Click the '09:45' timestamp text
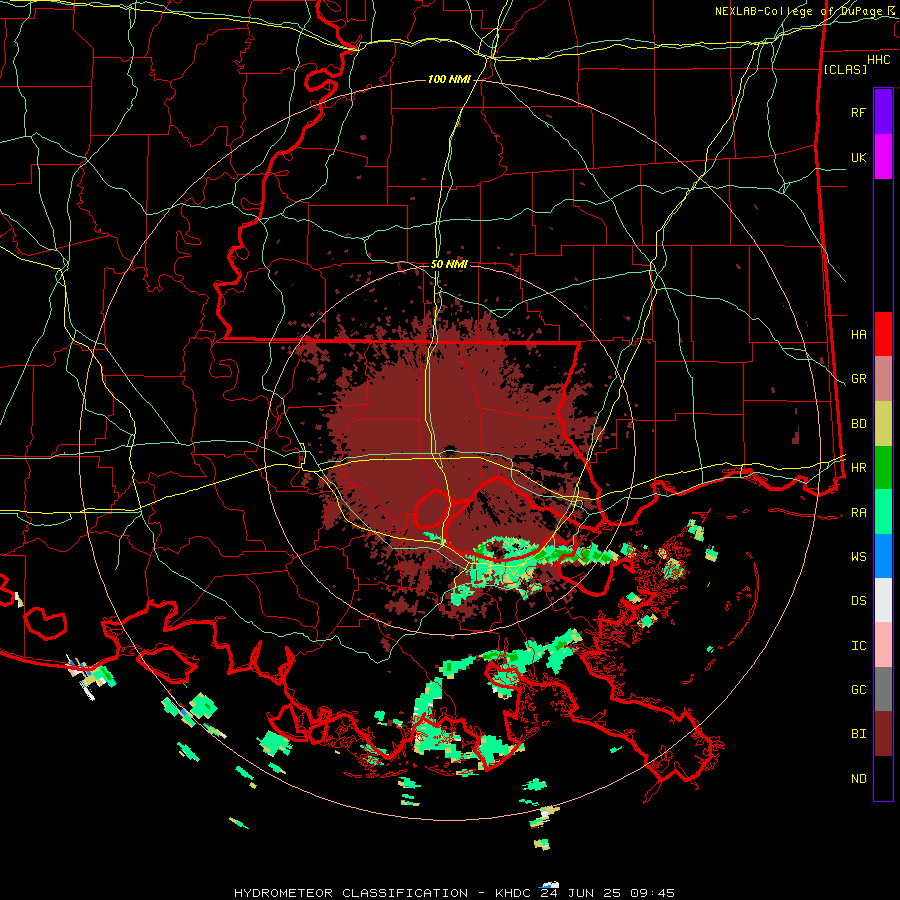This screenshot has height=900, width=900. (x=651, y=893)
